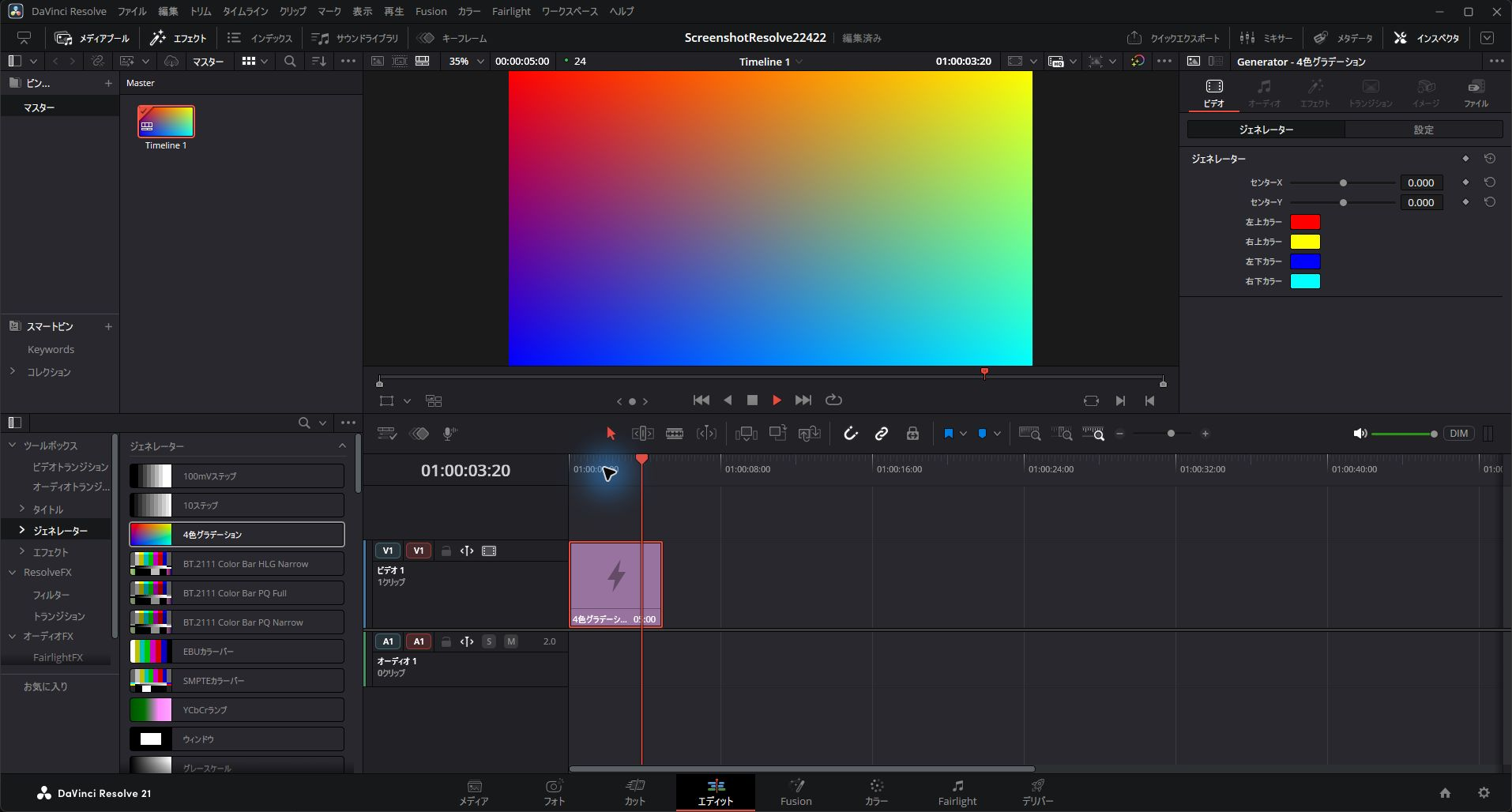Reset the センターY parameter
The width and height of the screenshot is (1512, 812).
click(1490, 202)
